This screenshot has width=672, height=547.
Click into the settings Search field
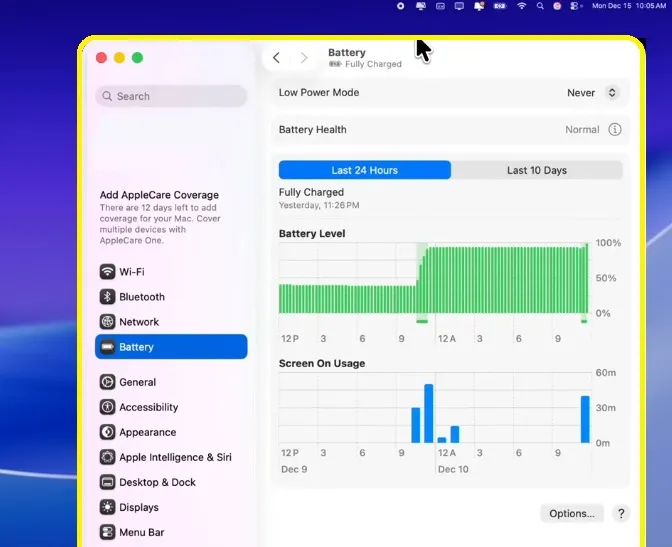click(x=171, y=96)
